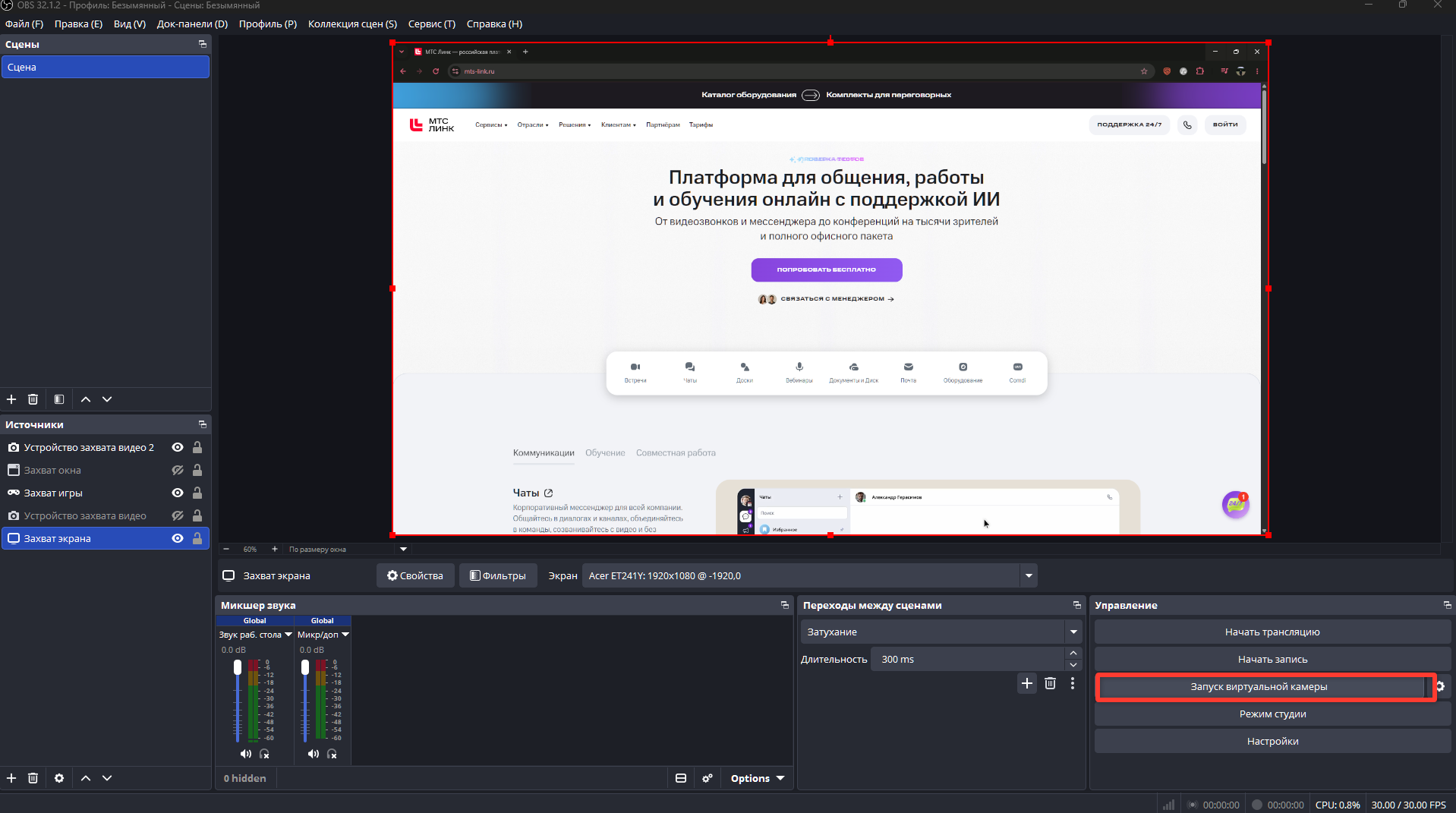Remove selected source with trash icon
Screen dimensions: 1456x813
33,778
